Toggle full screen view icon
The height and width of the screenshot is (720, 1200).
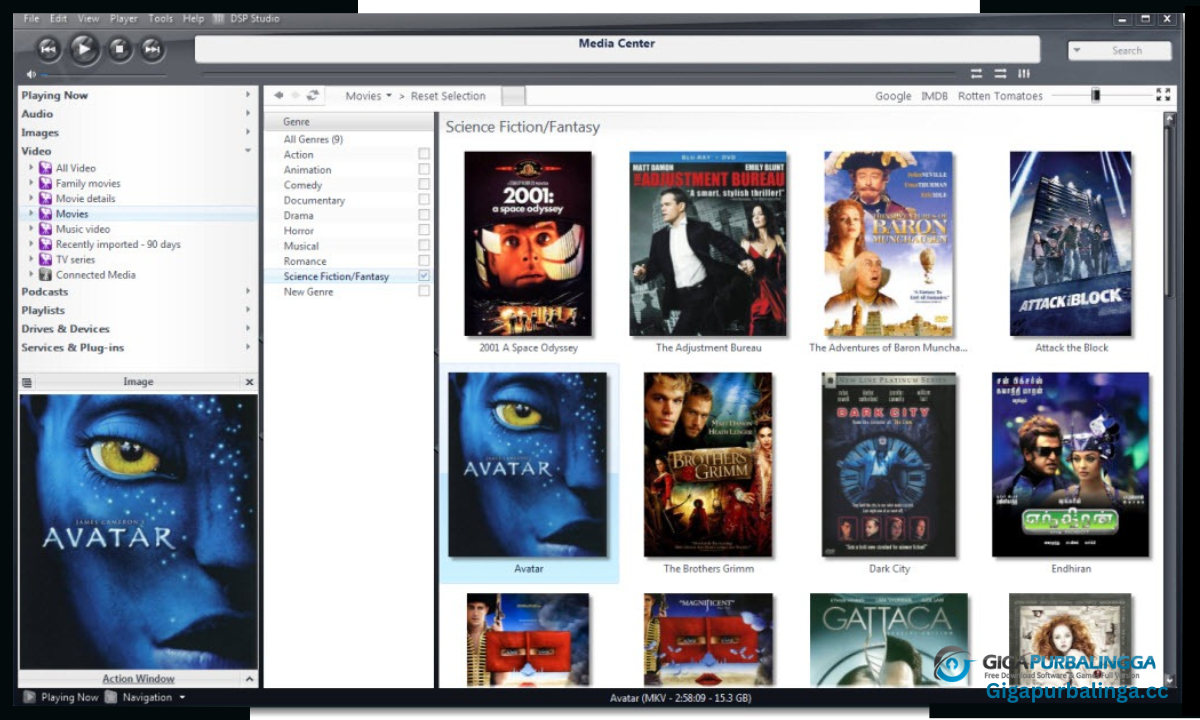pos(1163,95)
